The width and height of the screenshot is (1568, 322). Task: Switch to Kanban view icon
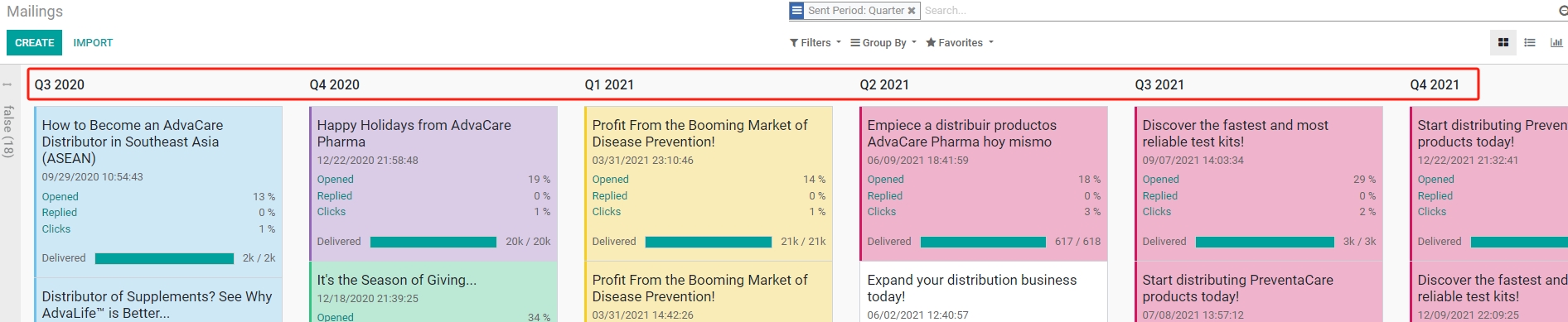click(1503, 42)
